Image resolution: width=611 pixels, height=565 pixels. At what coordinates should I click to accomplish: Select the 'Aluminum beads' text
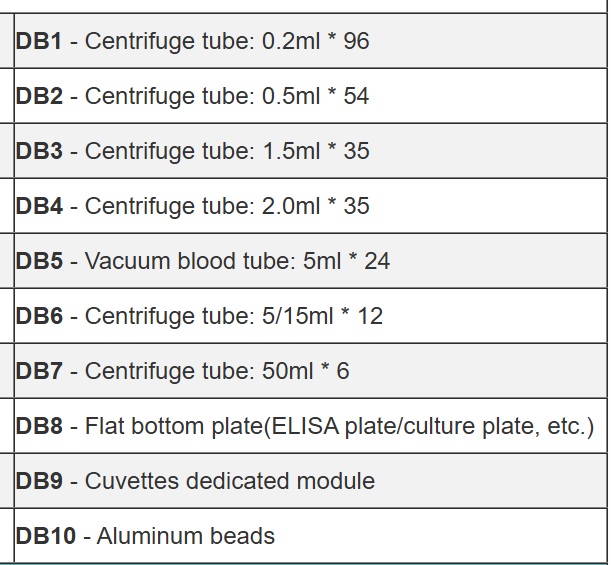click(185, 536)
